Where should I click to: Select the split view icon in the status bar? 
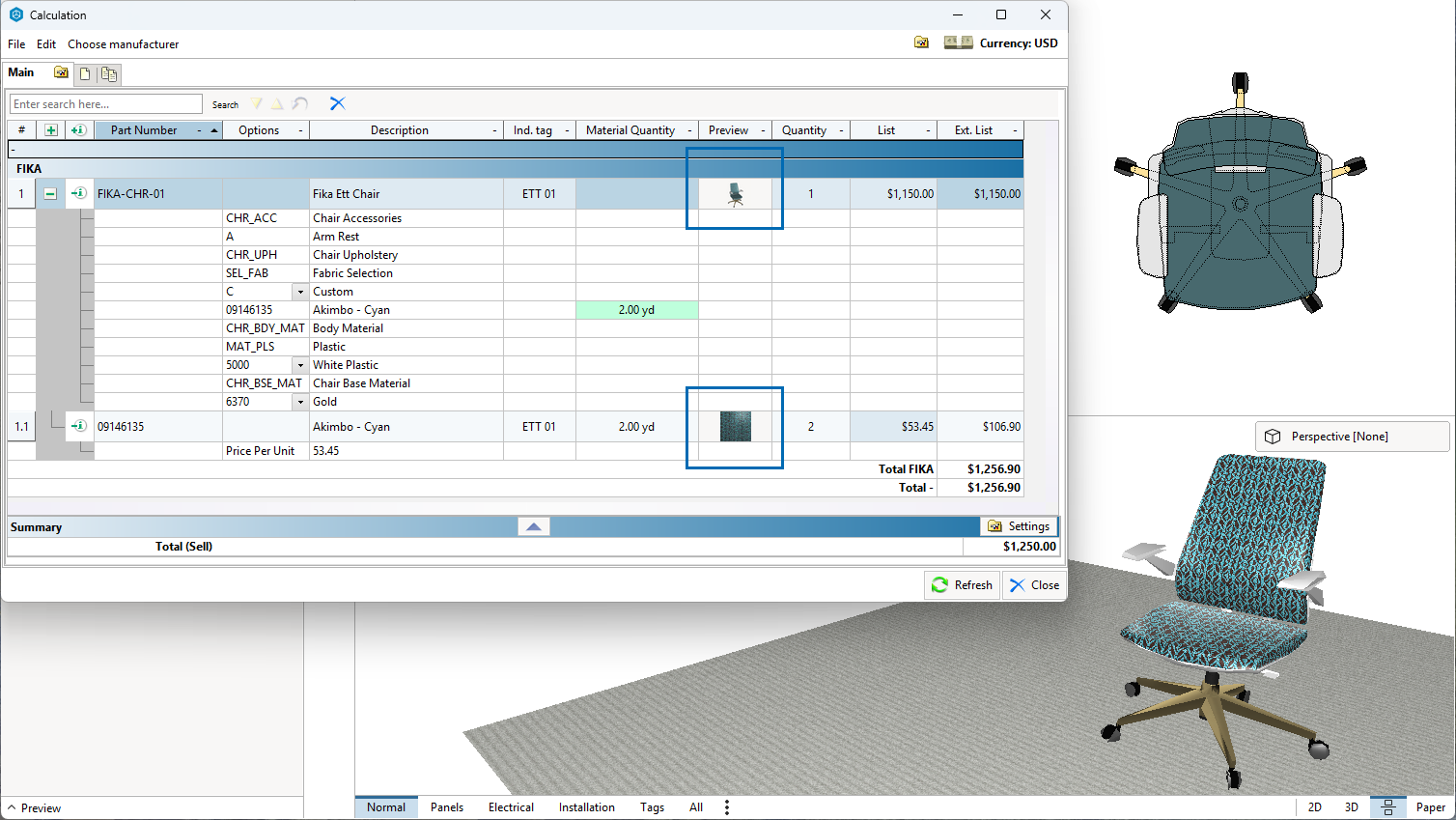(1387, 807)
